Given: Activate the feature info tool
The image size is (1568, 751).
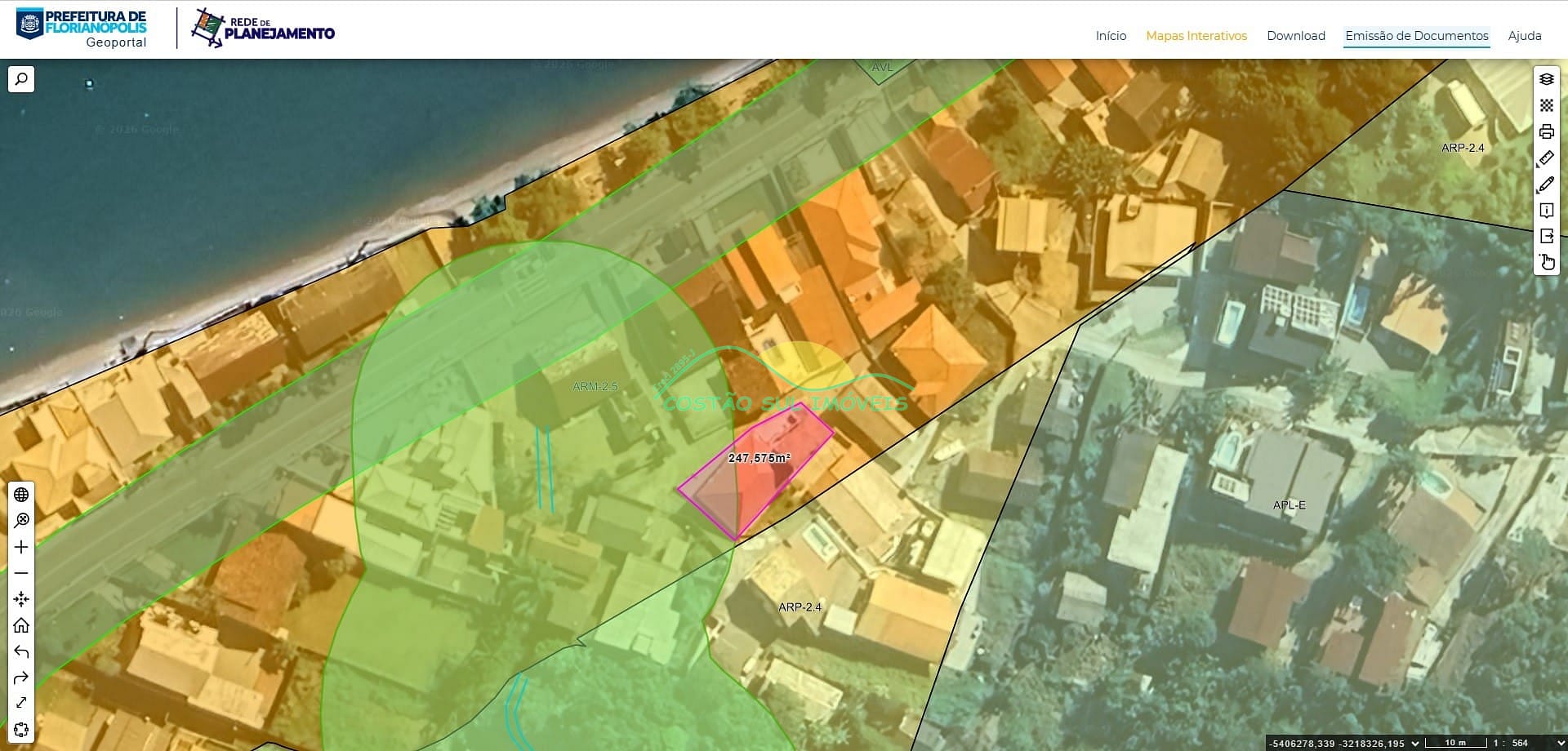Looking at the screenshot, I should (1546, 211).
